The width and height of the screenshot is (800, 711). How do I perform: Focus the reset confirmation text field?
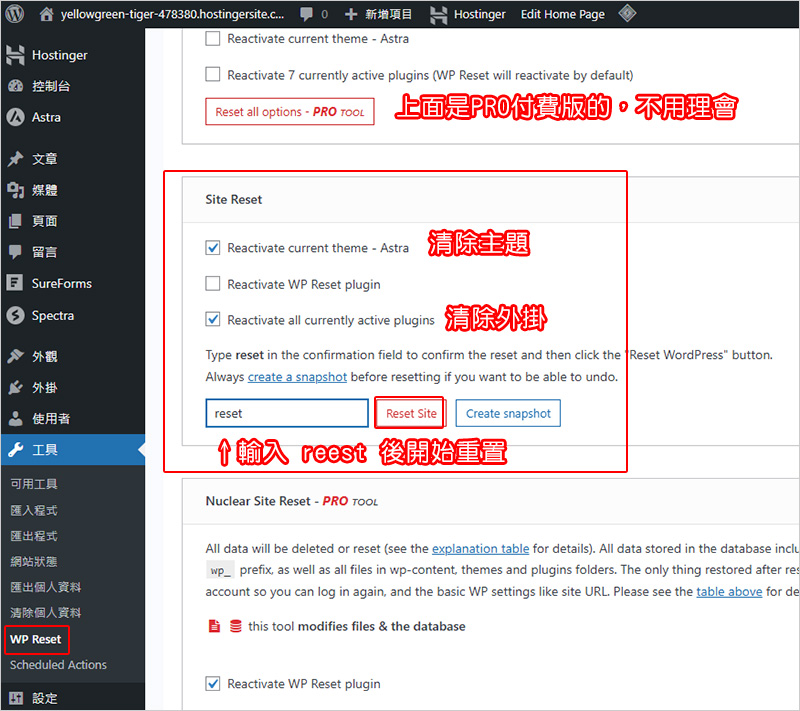tap(287, 413)
